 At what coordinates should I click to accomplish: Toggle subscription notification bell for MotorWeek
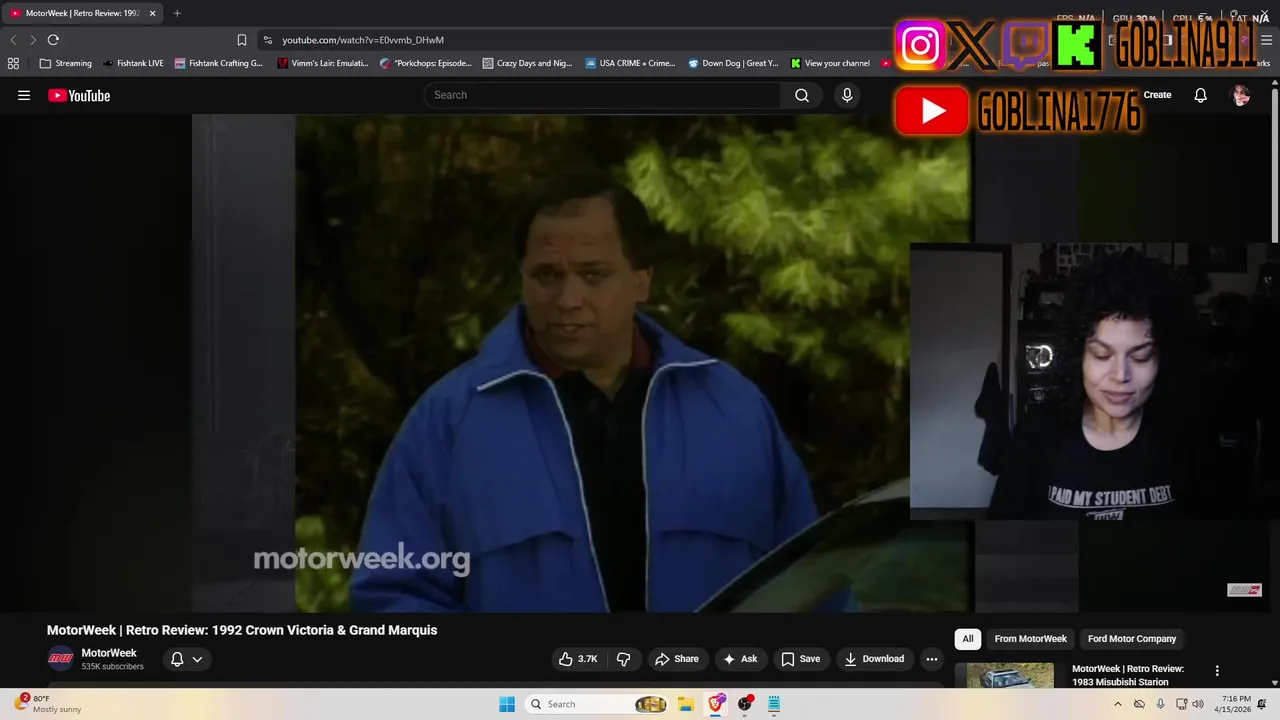177,659
